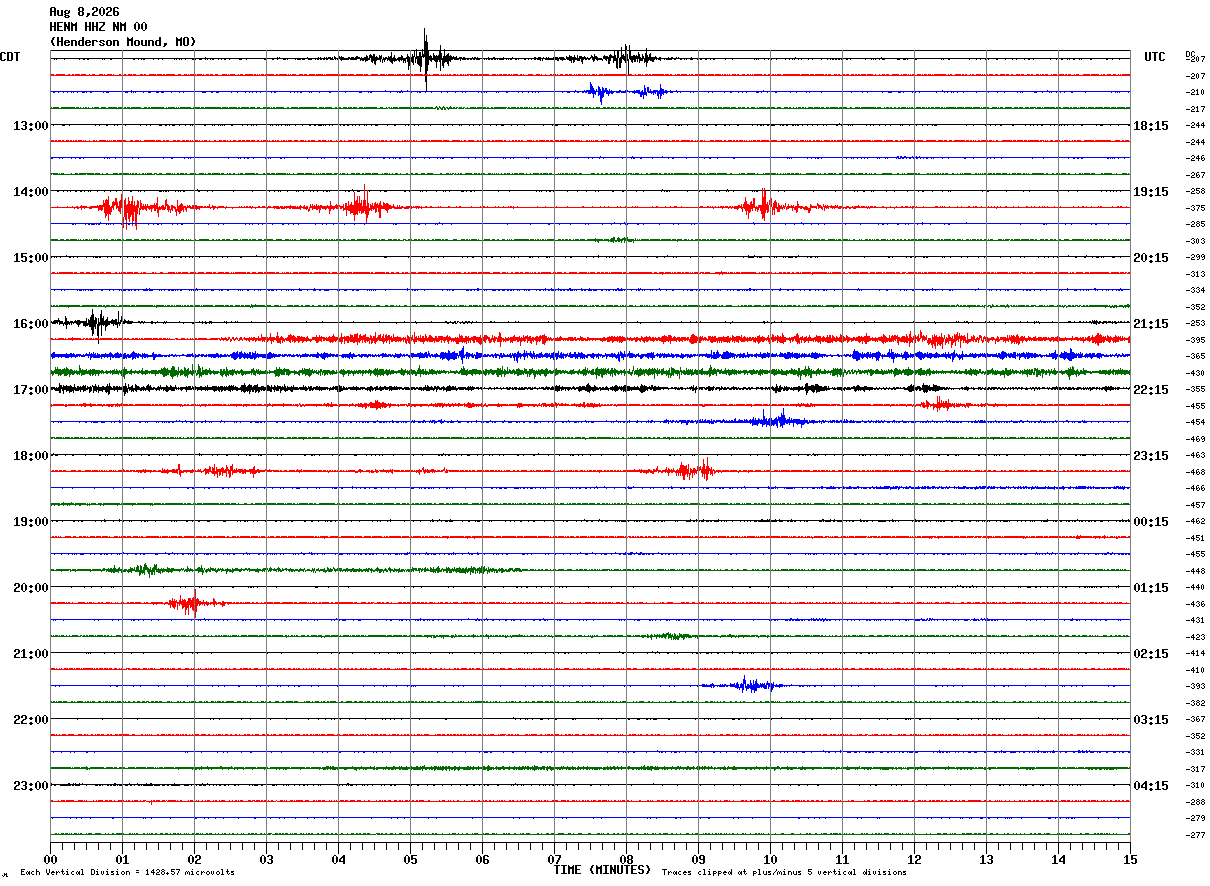
Task: Select the -469 DC offset value
Action: coord(1195,439)
